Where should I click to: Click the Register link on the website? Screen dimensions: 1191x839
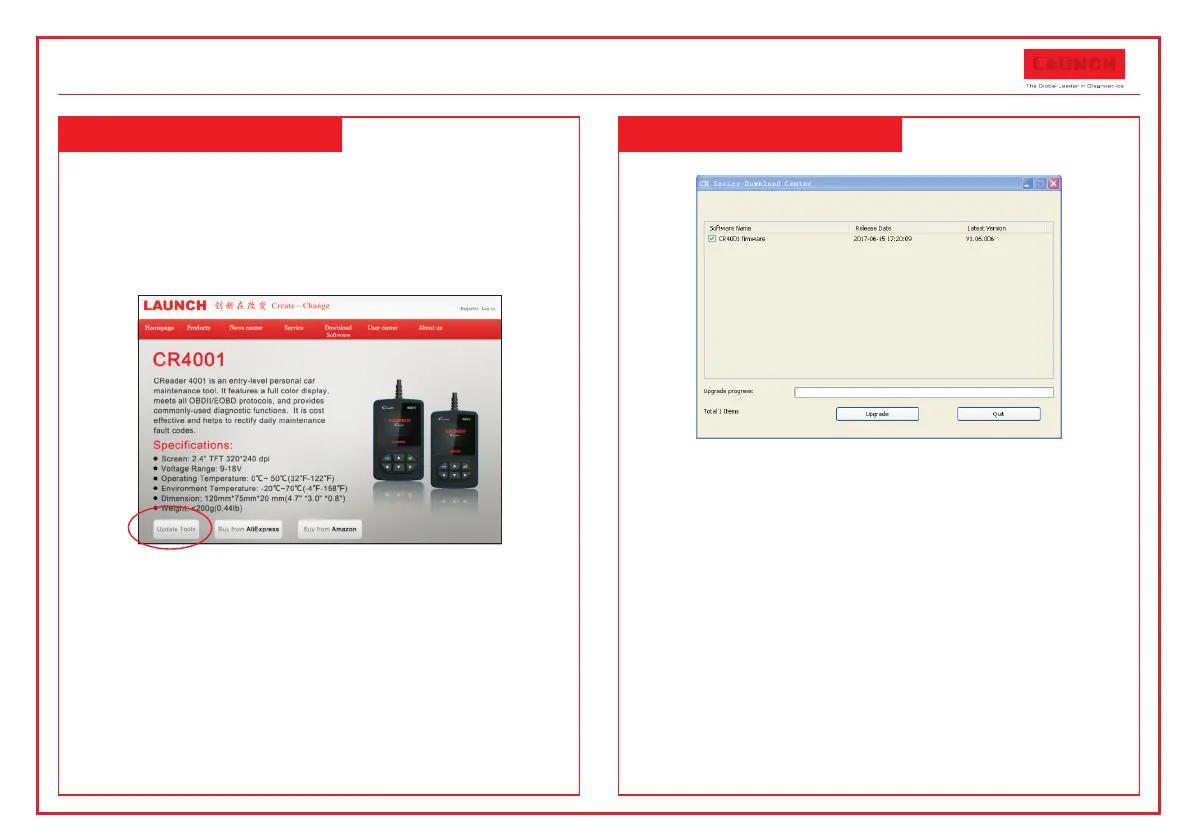point(469,308)
